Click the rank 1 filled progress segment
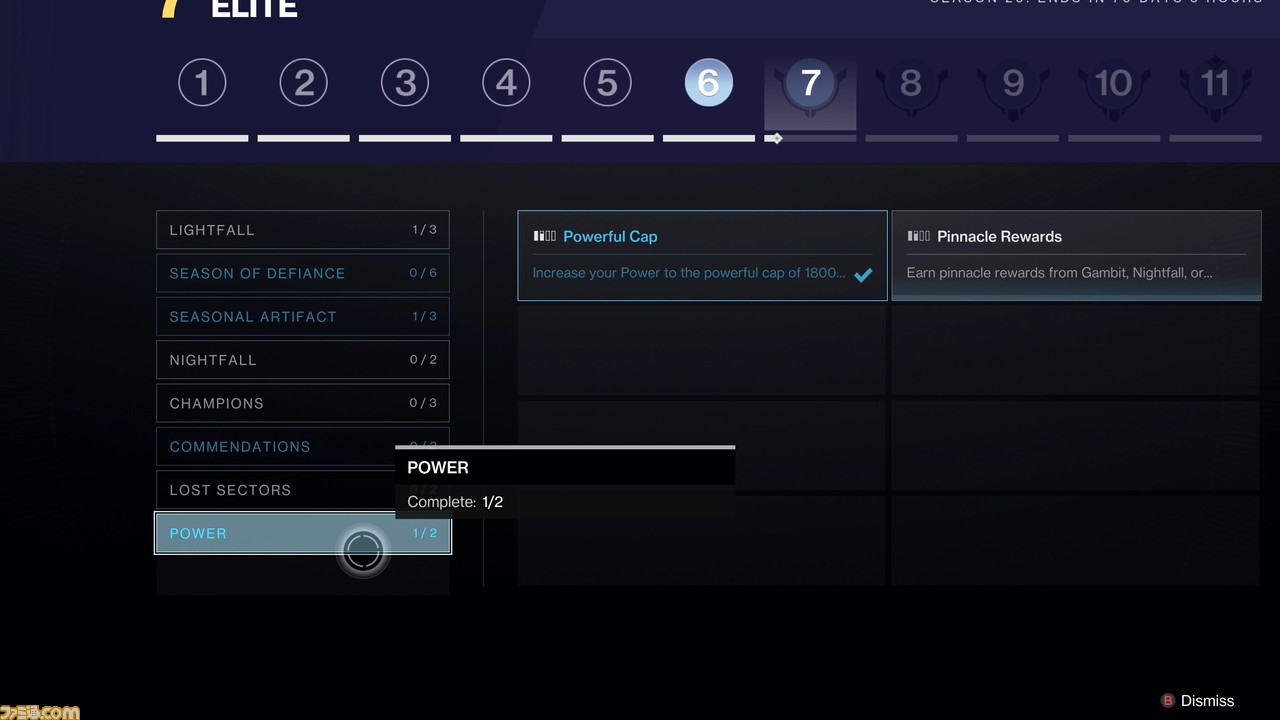This screenshot has height=720, width=1280. [202, 138]
